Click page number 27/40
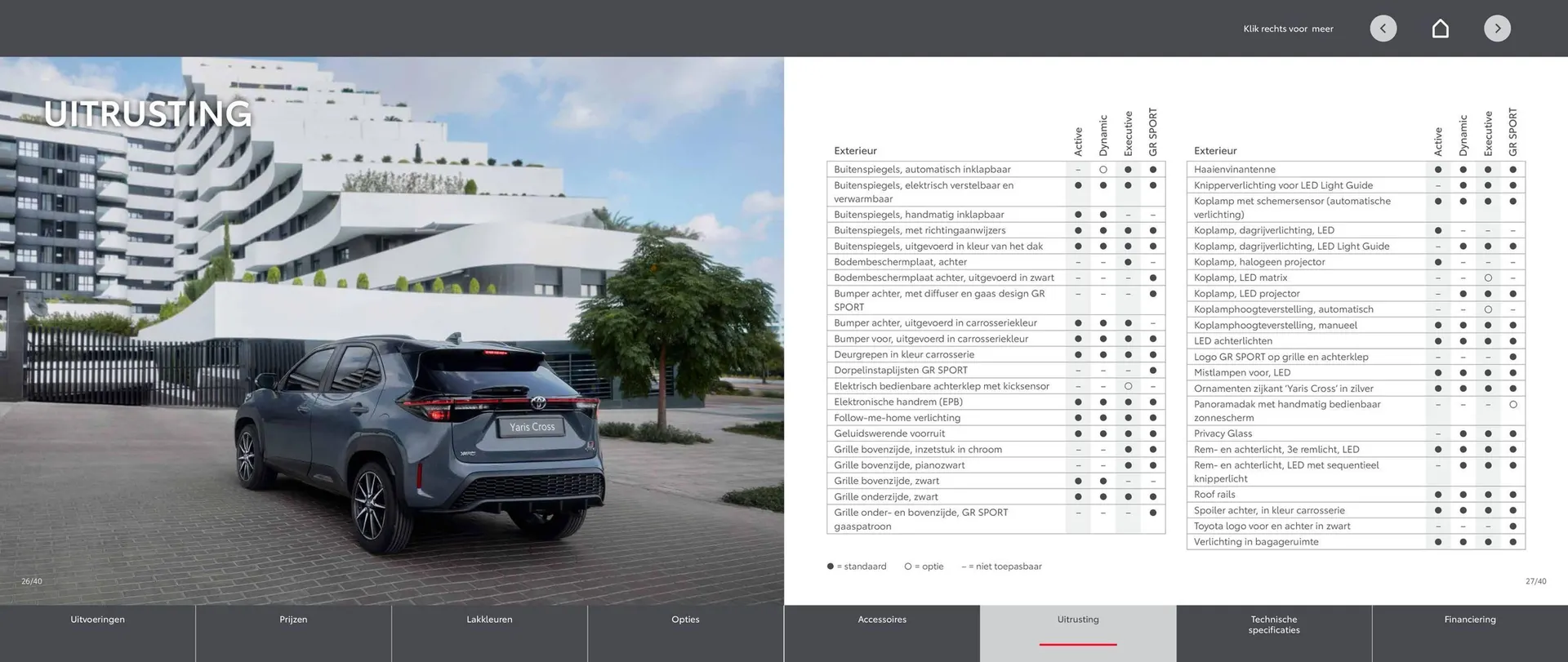 1535,581
